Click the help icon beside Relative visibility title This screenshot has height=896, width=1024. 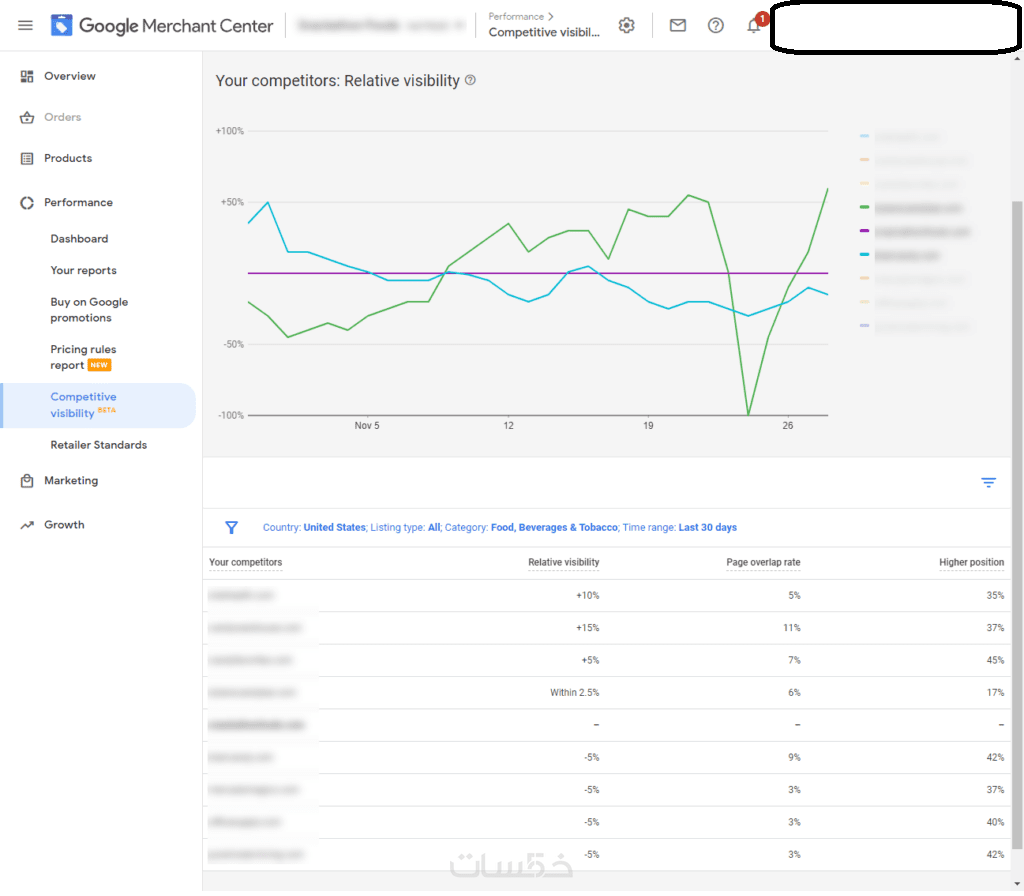pos(471,80)
